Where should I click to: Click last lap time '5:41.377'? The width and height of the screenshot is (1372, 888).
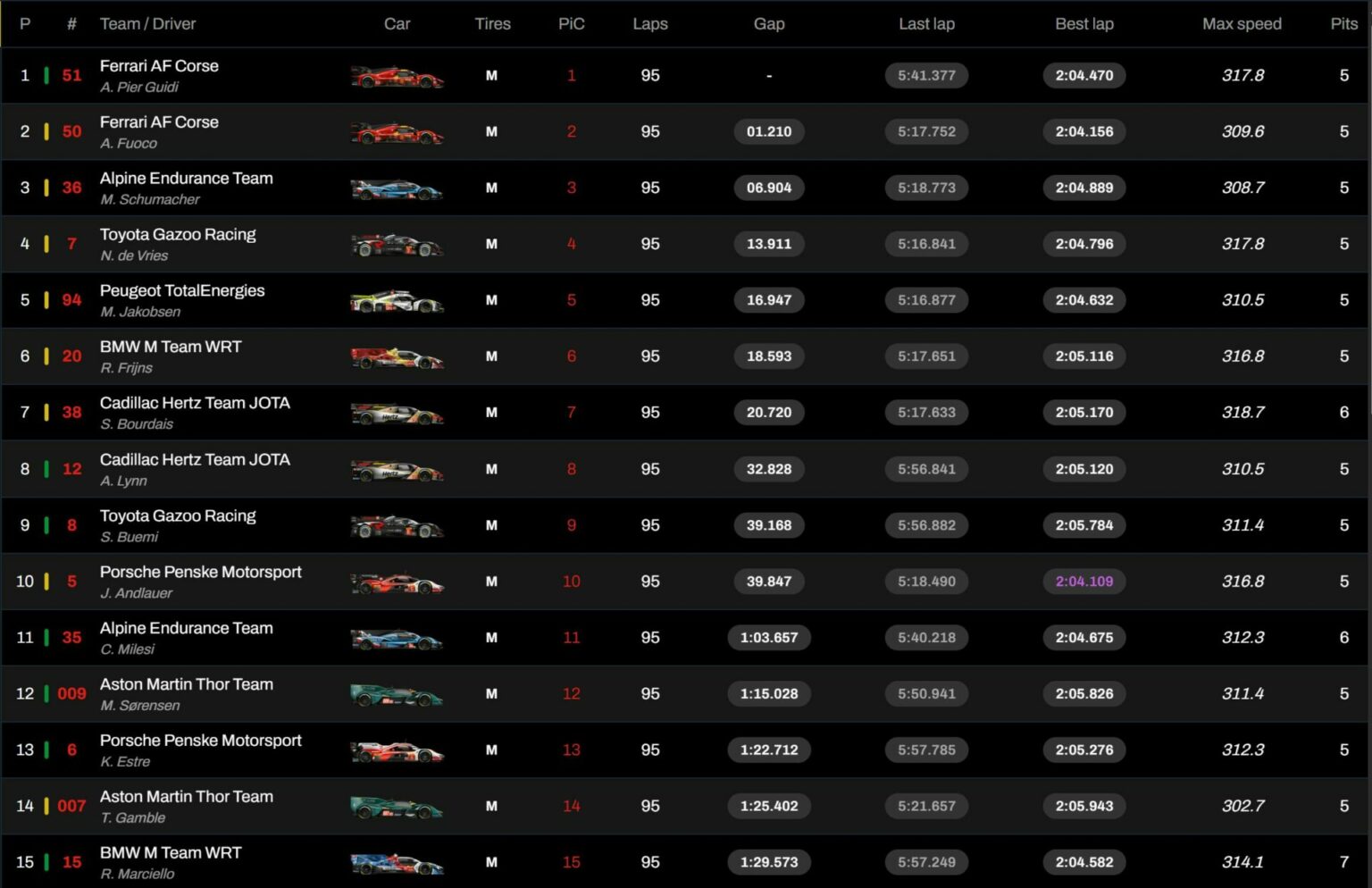tap(926, 76)
